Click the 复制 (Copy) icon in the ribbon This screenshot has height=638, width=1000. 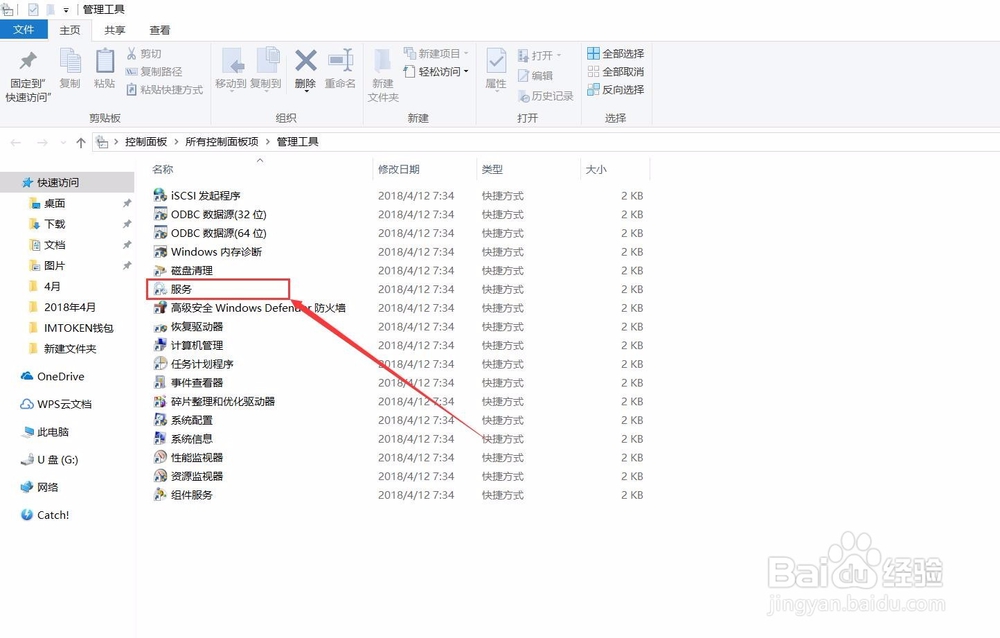(70, 68)
